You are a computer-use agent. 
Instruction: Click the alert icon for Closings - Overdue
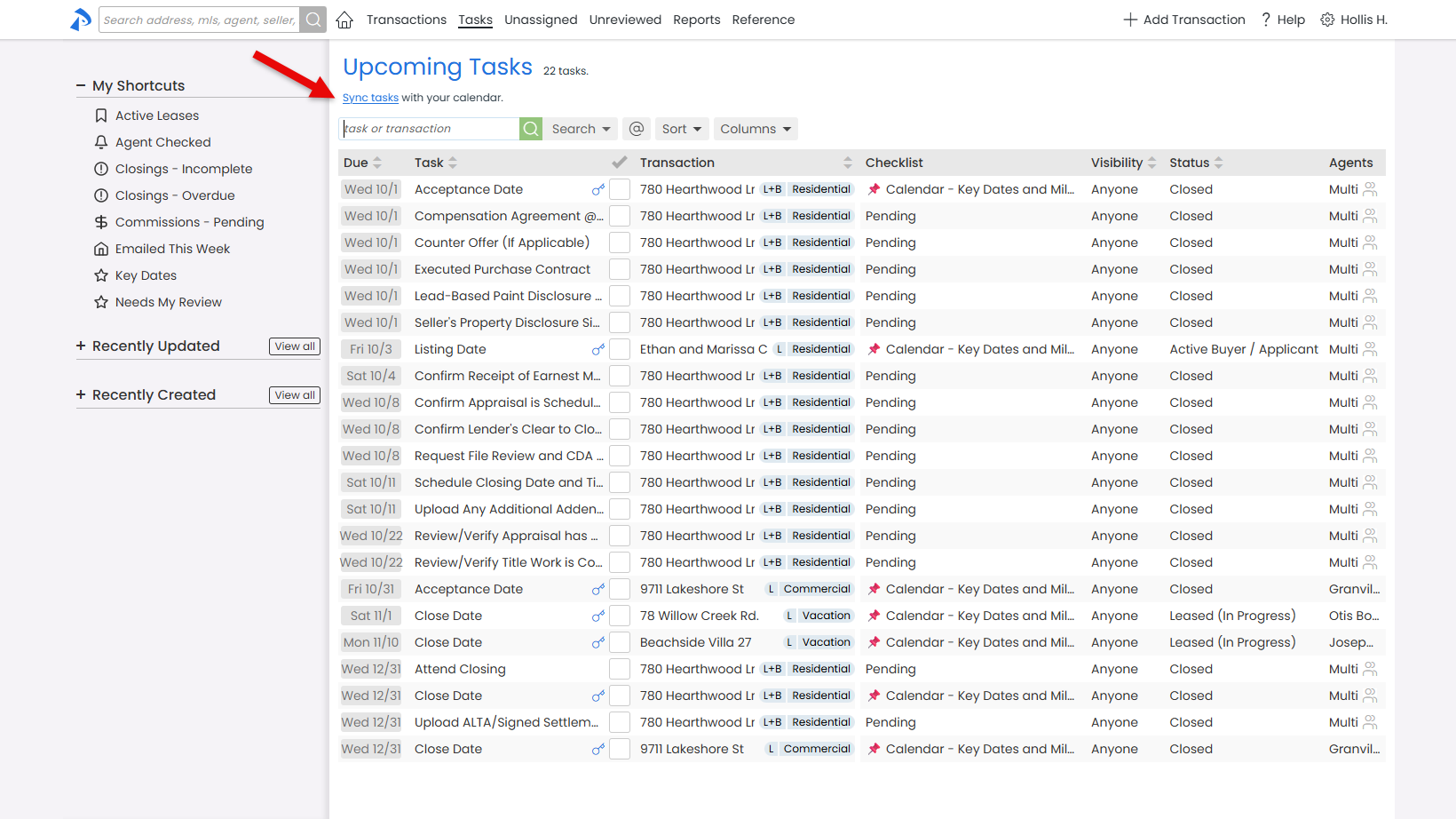point(101,195)
